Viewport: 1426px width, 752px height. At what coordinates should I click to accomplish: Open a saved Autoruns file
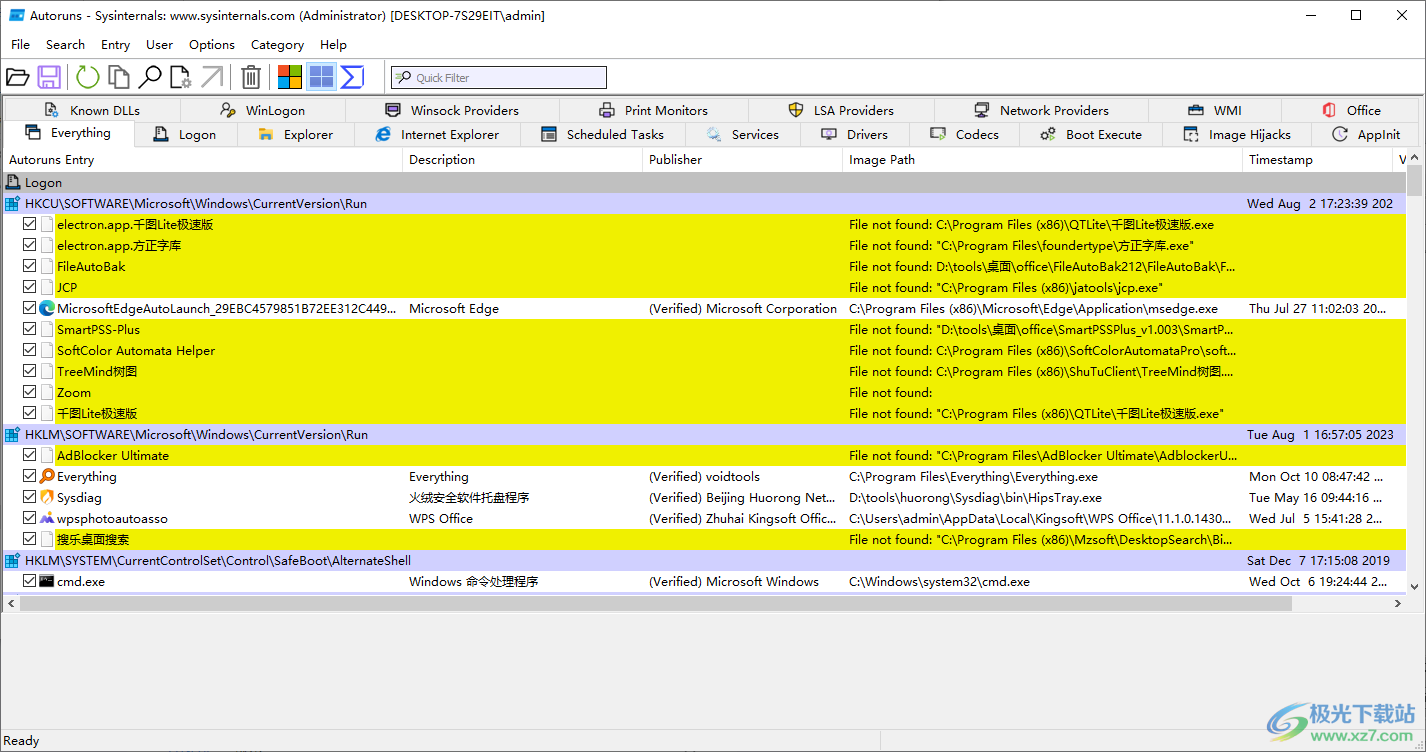[x=18, y=77]
